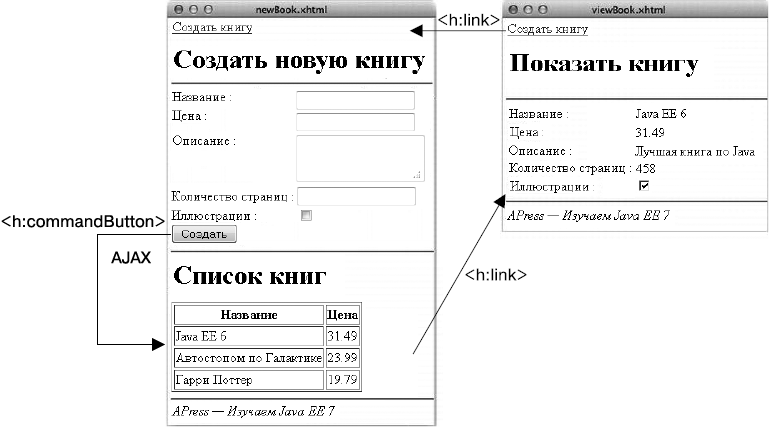This screenshot has width=769, height=428.
Task: Click the Количество страниц input box
Action: pos(356,196)
